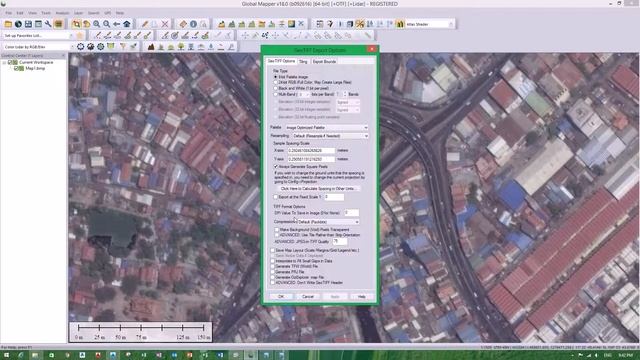
Task: Click the funnel filter Lidar icon
Action: (123, 47)
